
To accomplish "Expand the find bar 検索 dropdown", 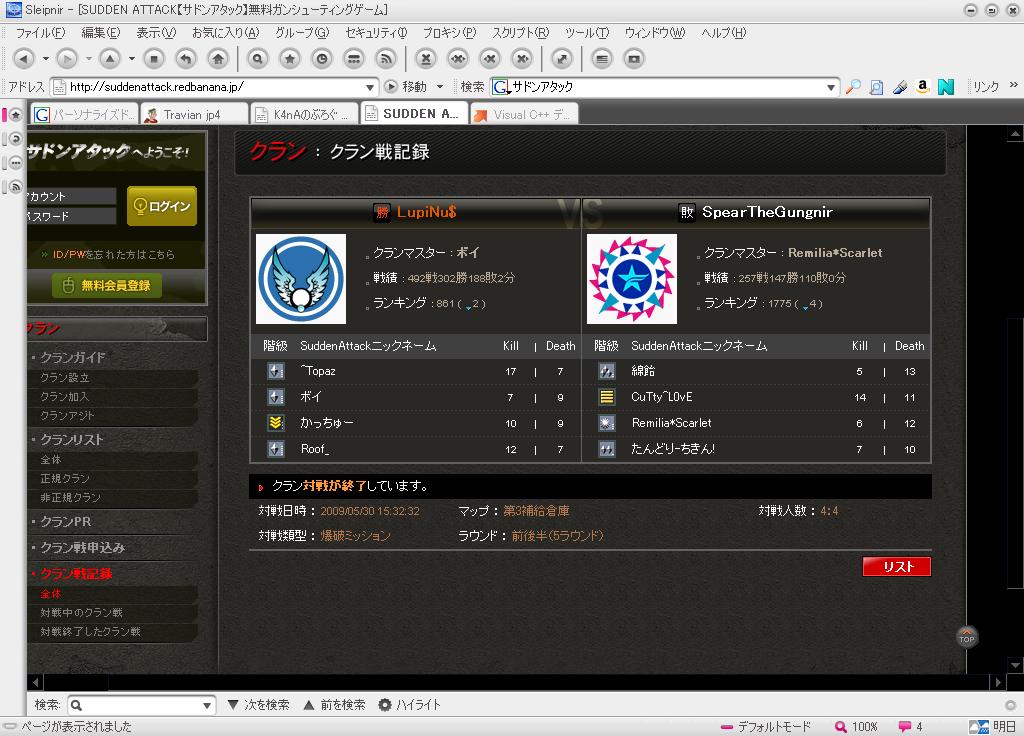I will click(206, 705).
